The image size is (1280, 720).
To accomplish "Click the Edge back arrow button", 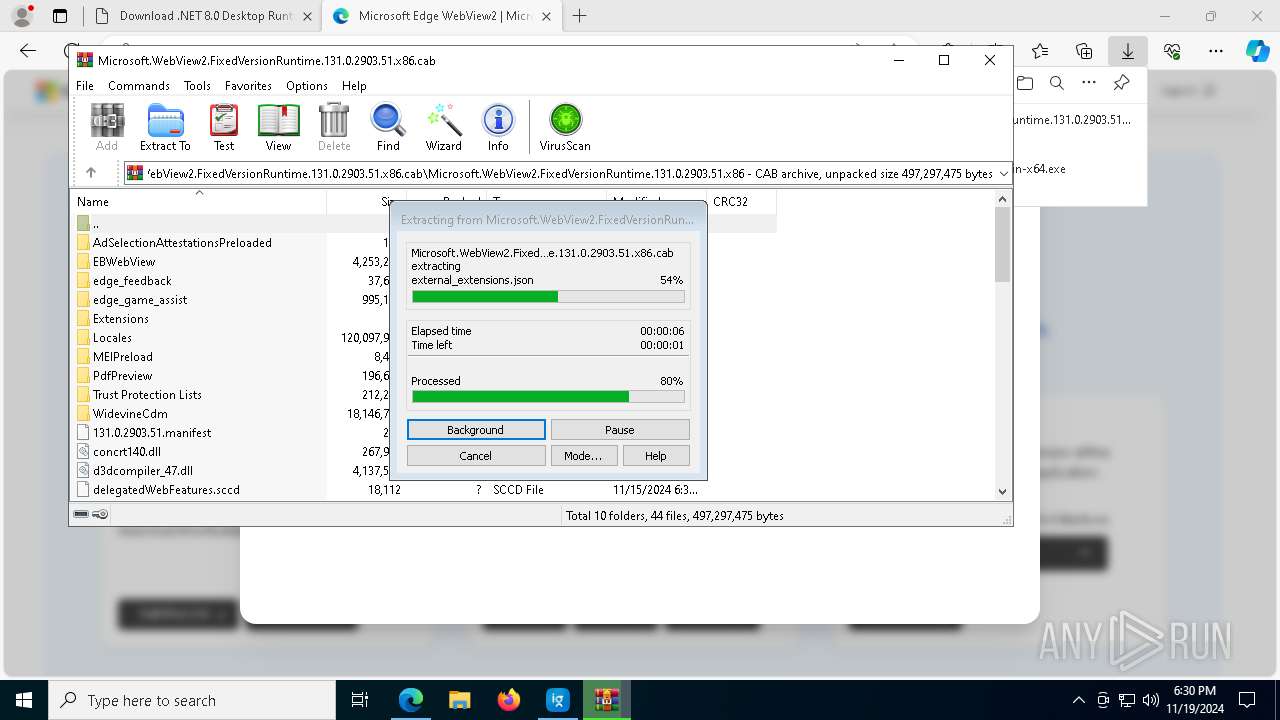I will (28, 51).
